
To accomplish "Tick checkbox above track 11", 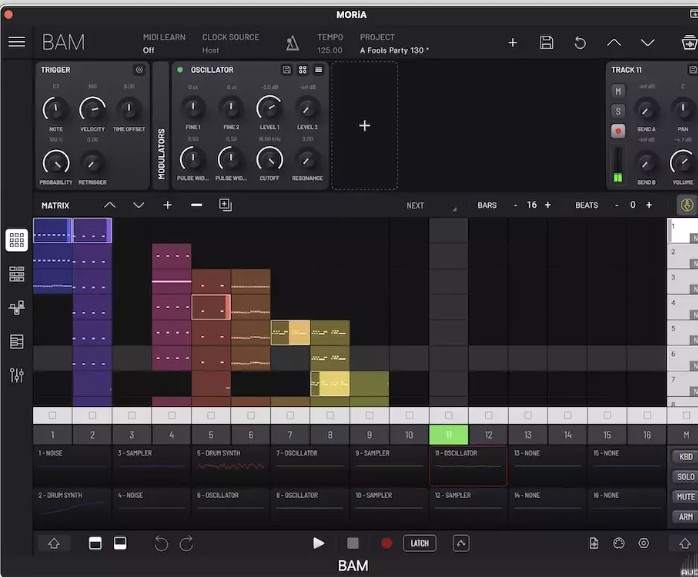I will [449, 415].
